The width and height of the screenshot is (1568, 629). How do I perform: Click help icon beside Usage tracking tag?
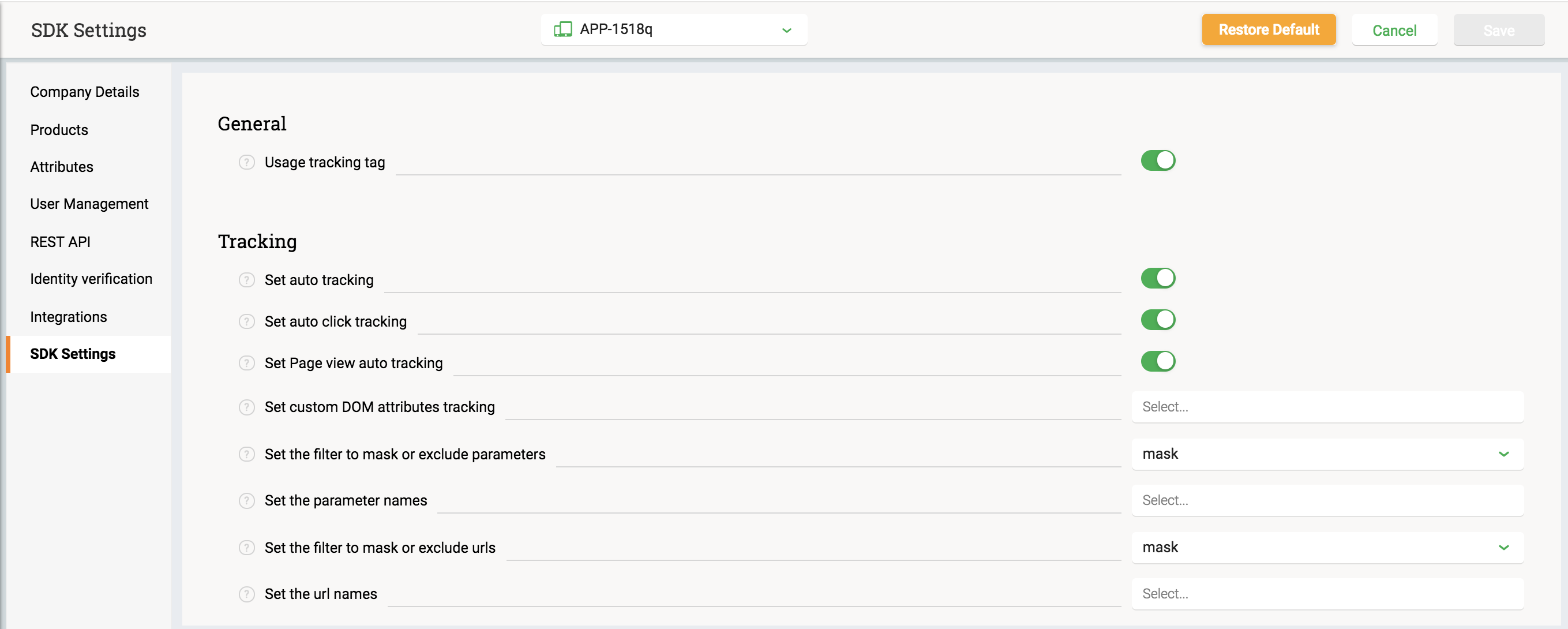click(246, 163)
